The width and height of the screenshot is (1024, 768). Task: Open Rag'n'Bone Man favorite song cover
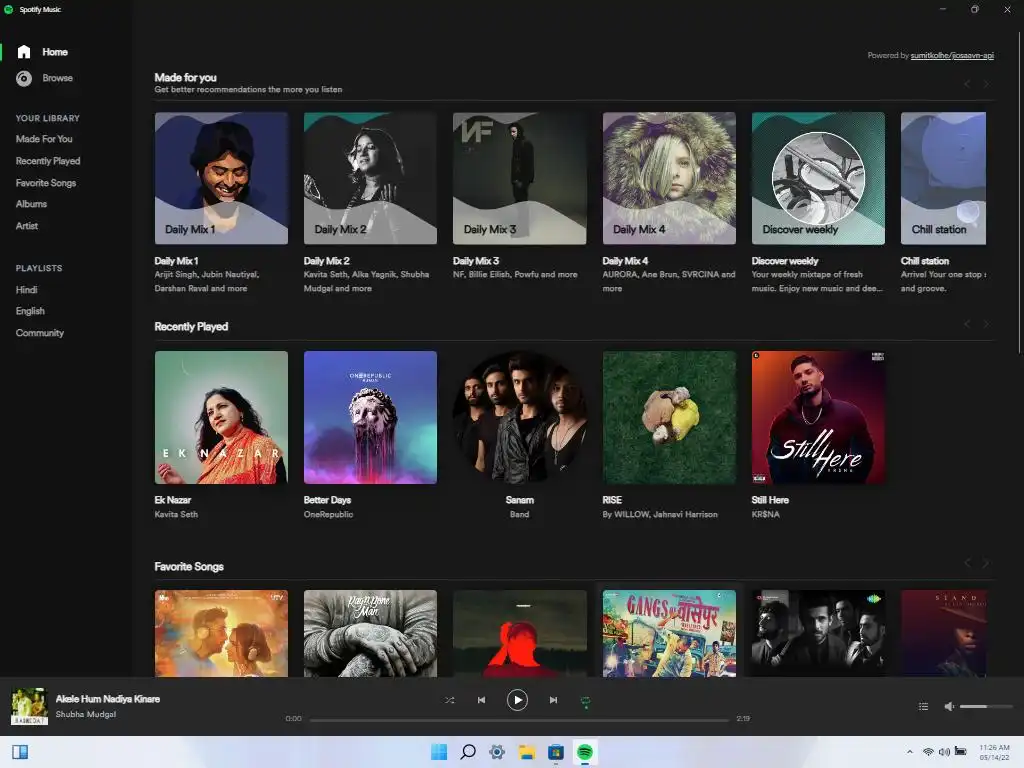pyautogui.click(x=370, y=633)
